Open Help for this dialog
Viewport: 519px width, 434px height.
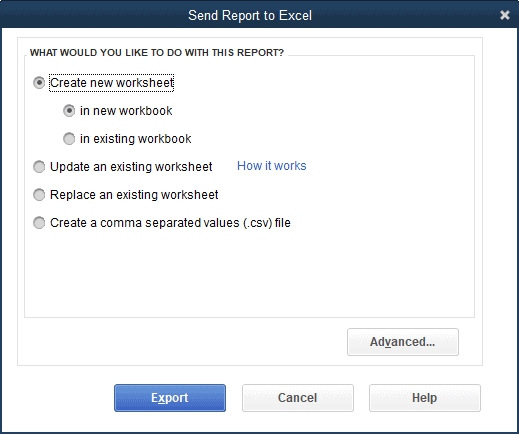click(425, 398)
